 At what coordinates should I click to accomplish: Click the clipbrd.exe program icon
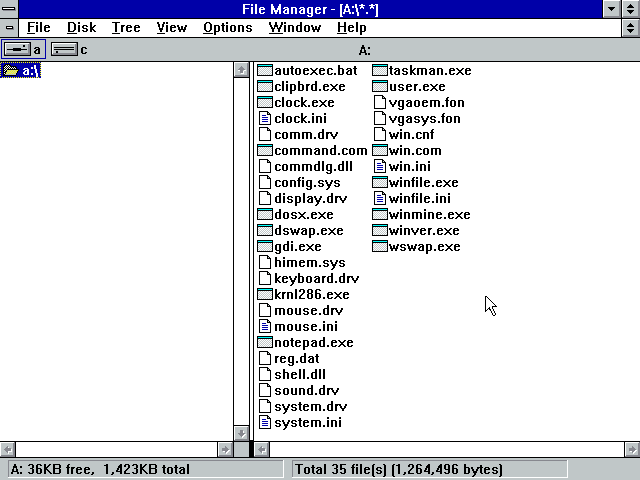[x=265, y=87]
